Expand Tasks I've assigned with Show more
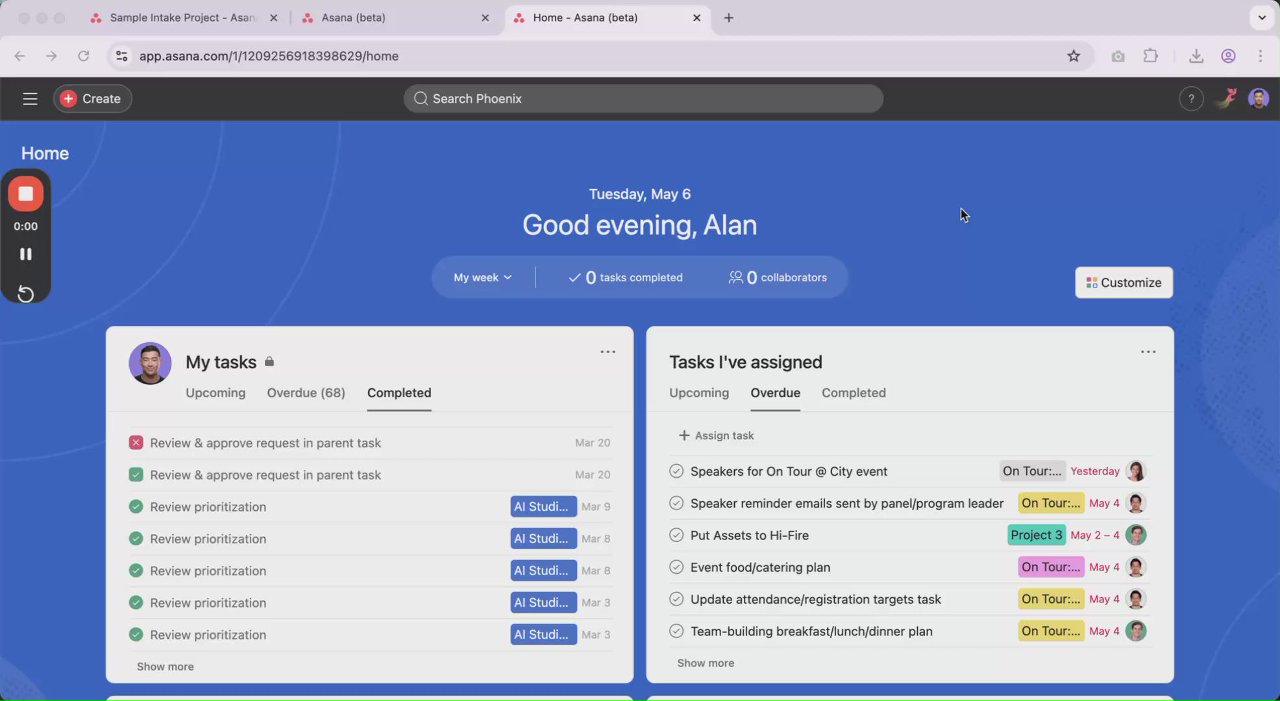The width and height of the screenshot is (1280, 701). [x=705, y=663]
